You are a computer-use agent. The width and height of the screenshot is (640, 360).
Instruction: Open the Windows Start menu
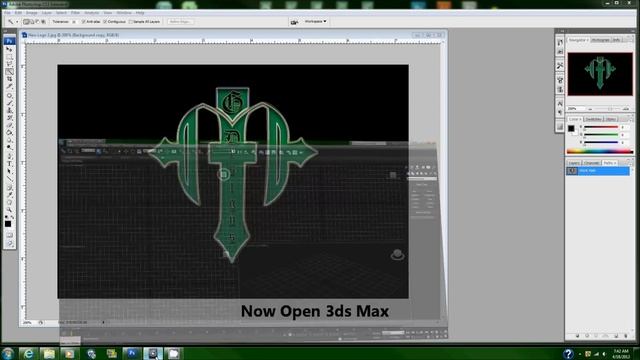point(8,353)
